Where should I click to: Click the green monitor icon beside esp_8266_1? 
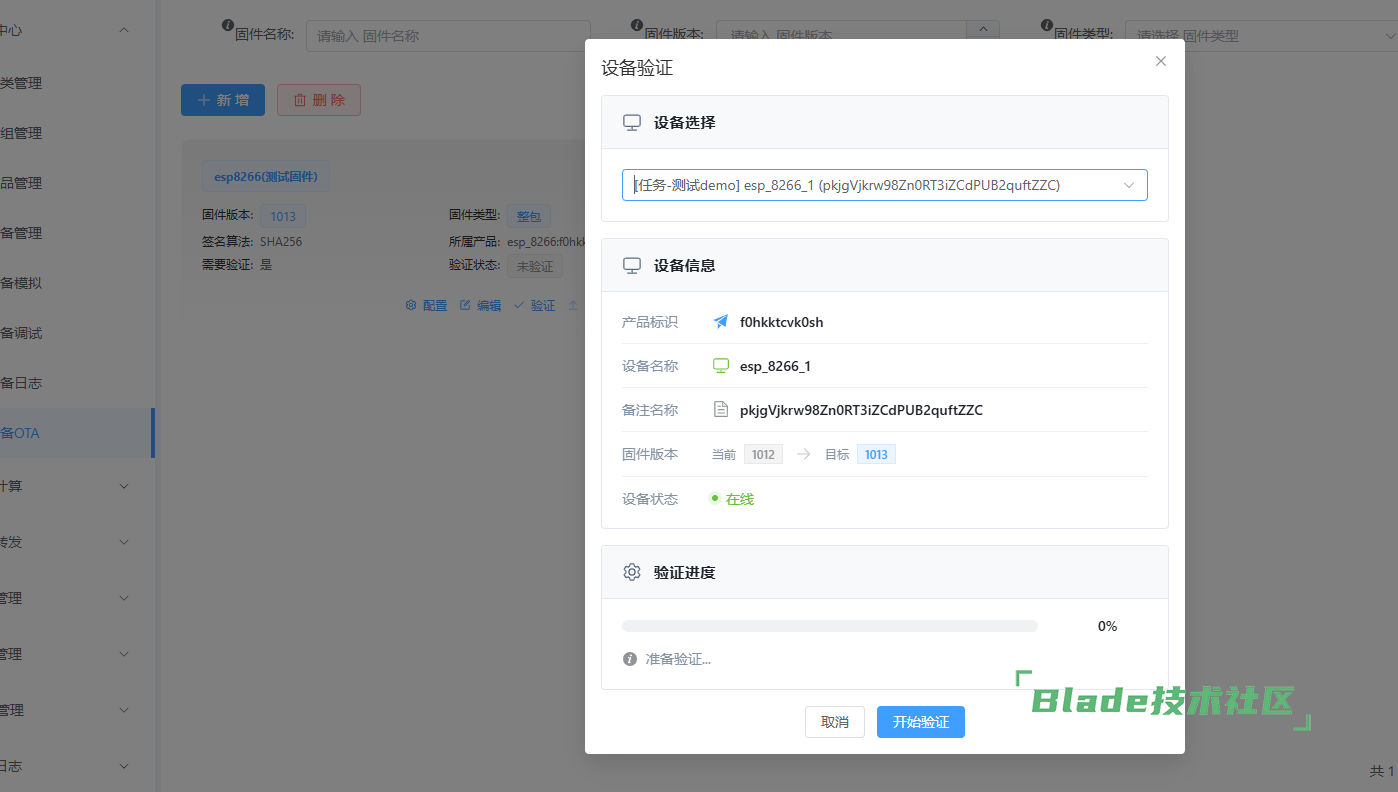click(720, 366)
